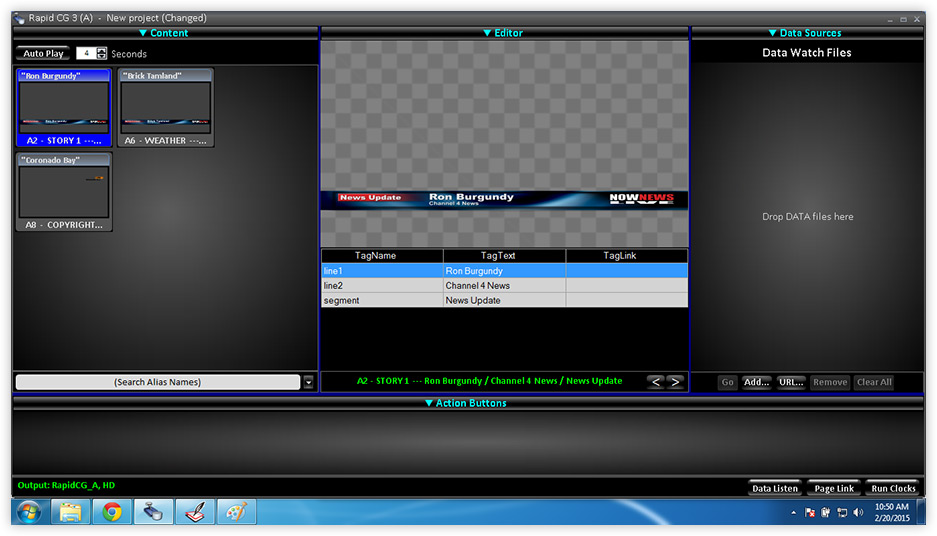Click the TagText column header
The height and width of the screenshot is (536, 937).
point(504,256)
